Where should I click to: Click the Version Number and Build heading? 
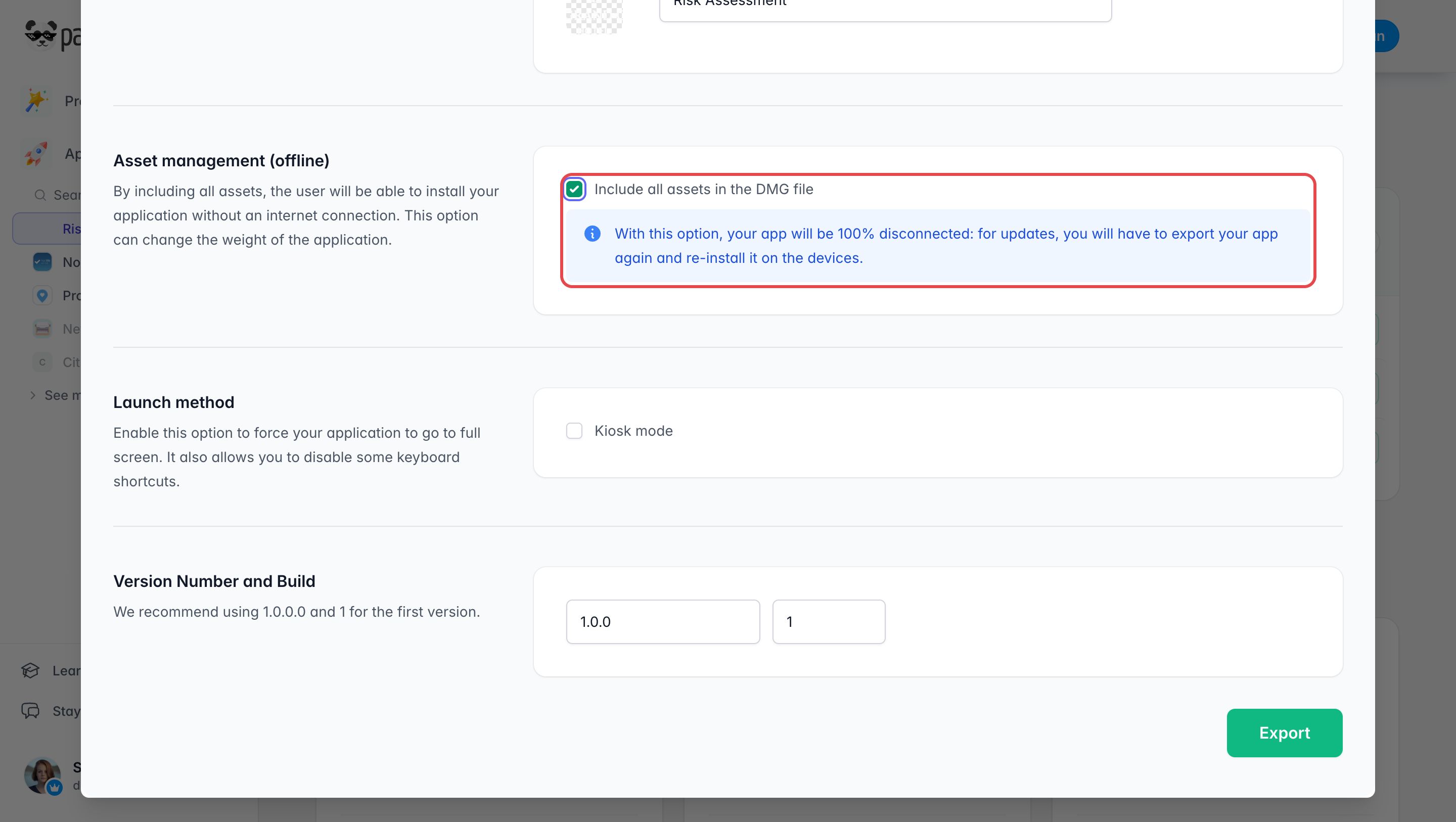point(214,581)
